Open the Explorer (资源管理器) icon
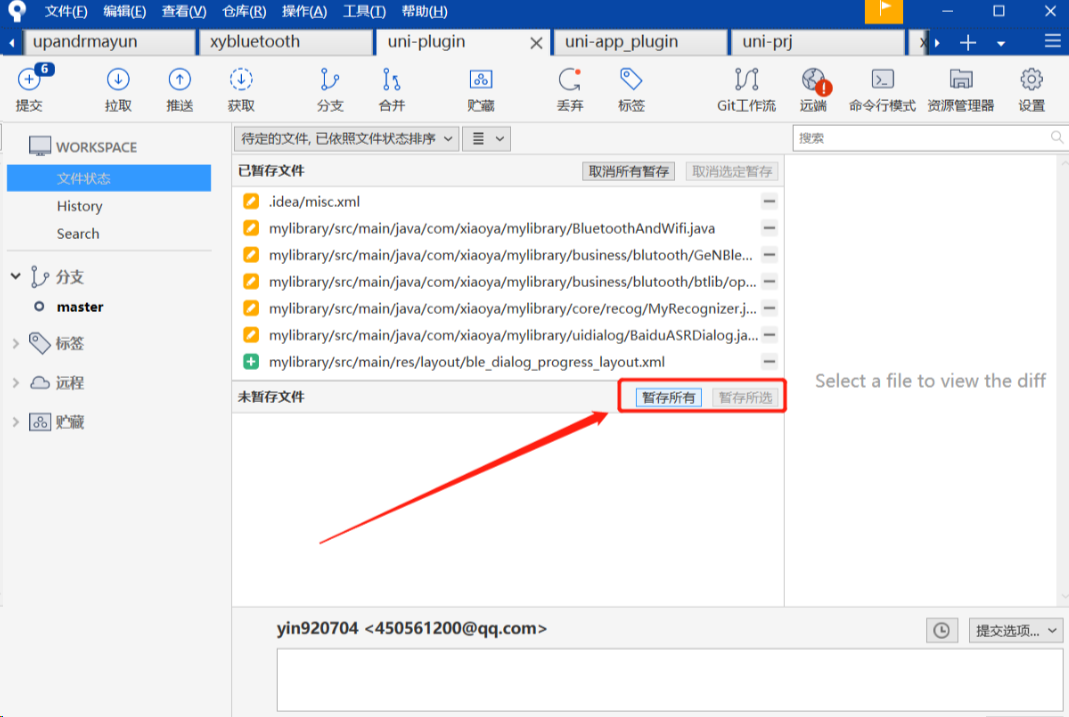 tap(961, 88)
